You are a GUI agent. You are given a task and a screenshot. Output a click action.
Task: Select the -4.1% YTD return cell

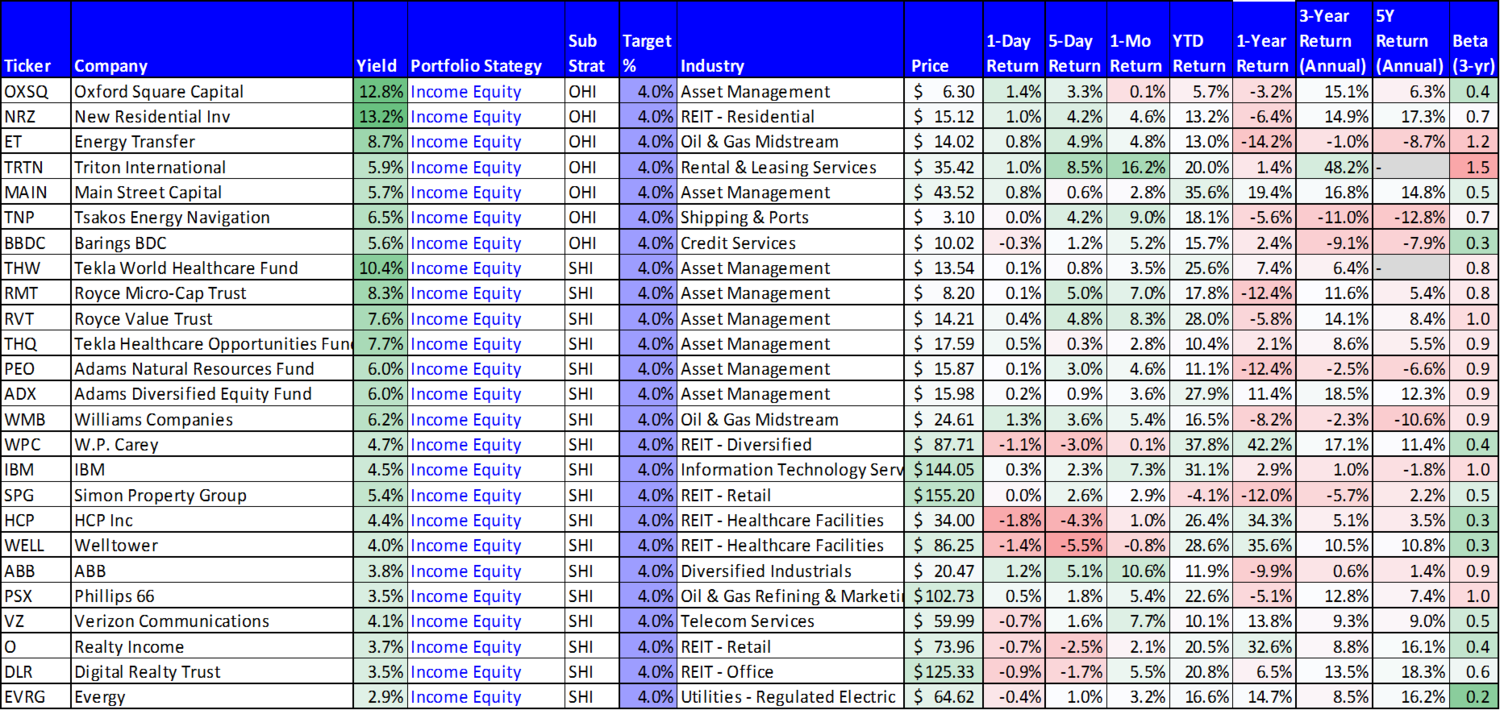pos(1200,495)
